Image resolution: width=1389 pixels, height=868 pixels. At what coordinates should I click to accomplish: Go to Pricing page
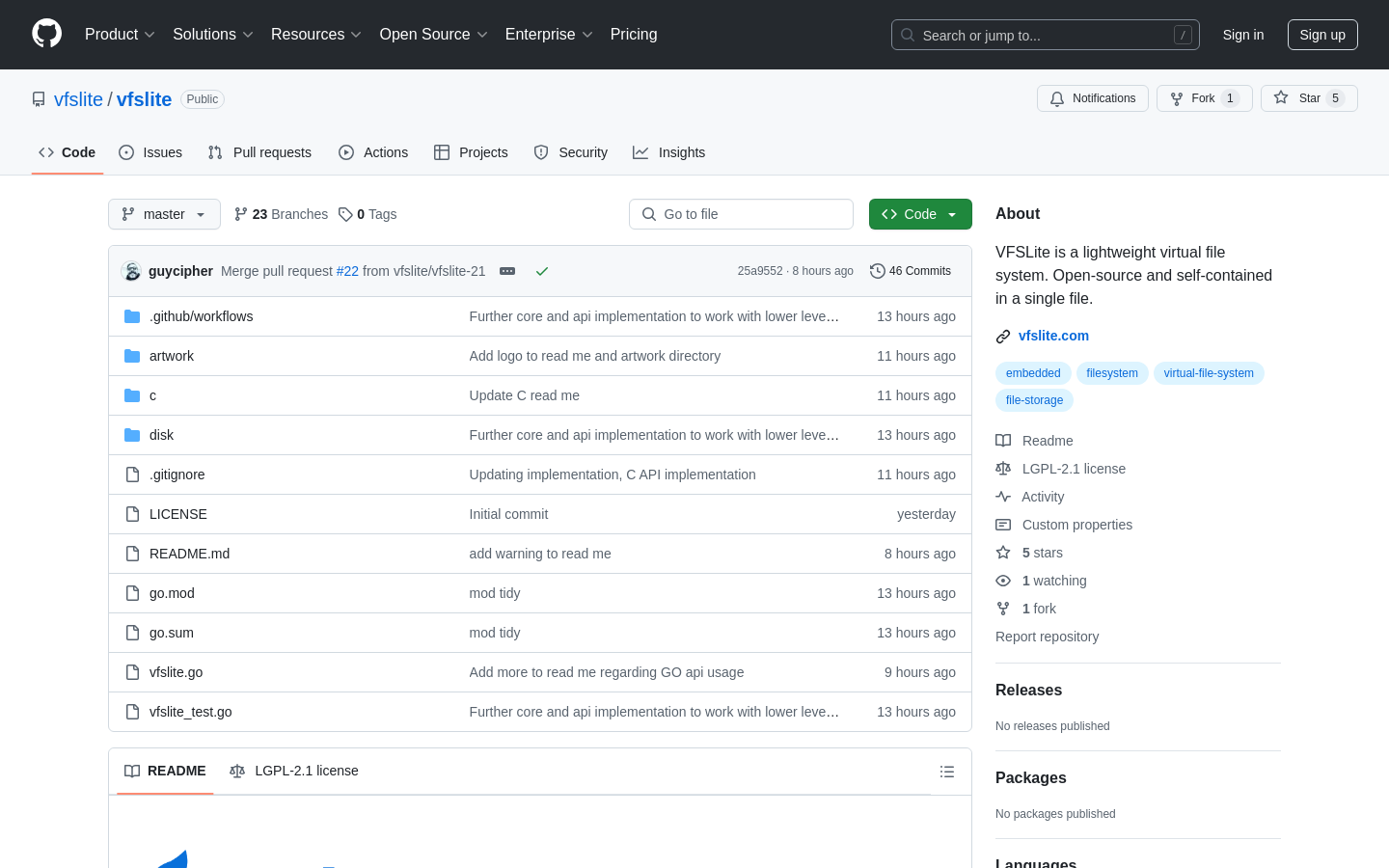[x=634, y=35]
